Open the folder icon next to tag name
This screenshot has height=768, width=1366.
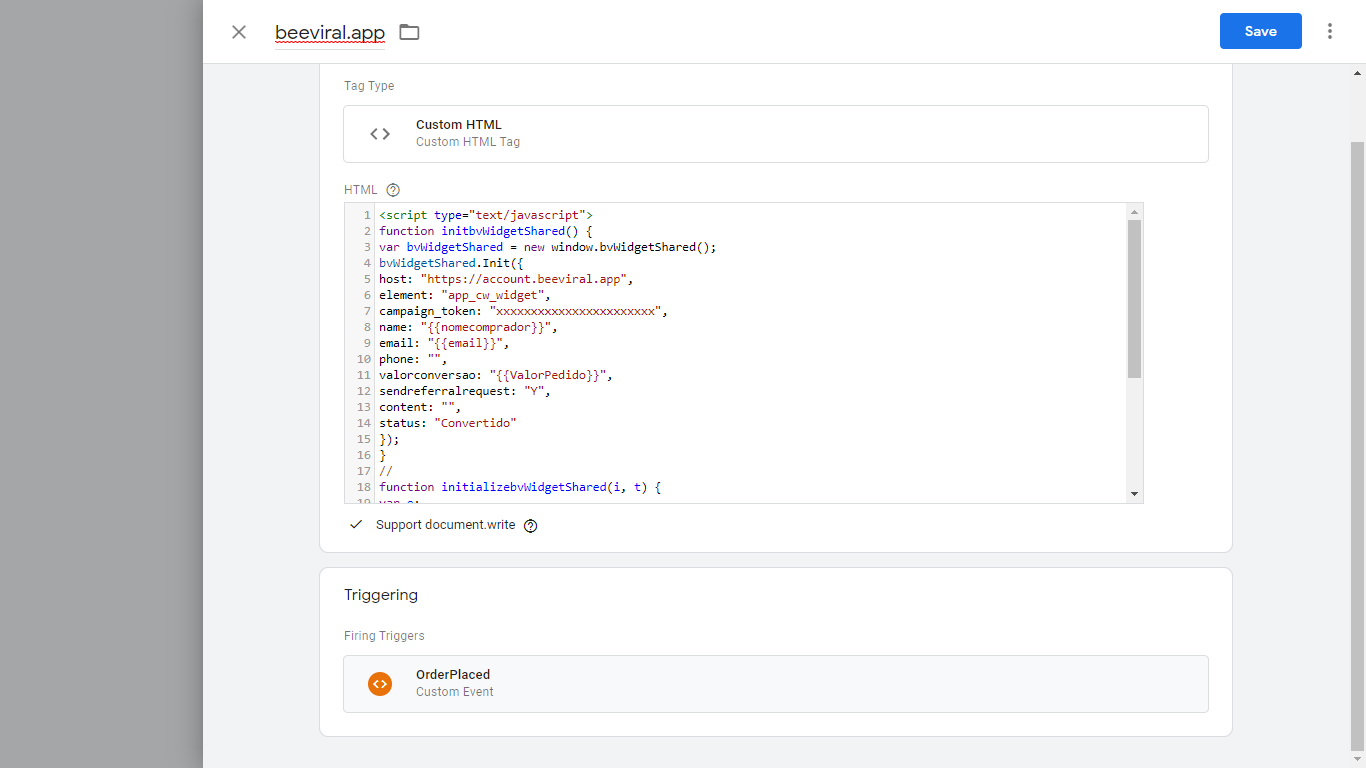click(409, 32)
